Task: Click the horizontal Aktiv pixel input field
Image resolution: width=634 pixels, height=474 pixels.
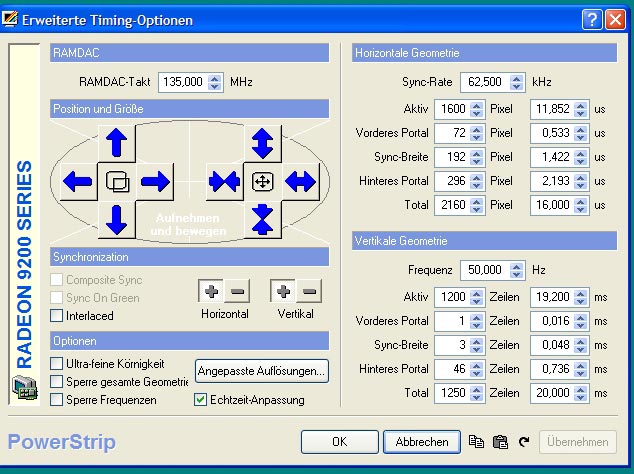Action: pyautogui.click(x=449, y=108)
